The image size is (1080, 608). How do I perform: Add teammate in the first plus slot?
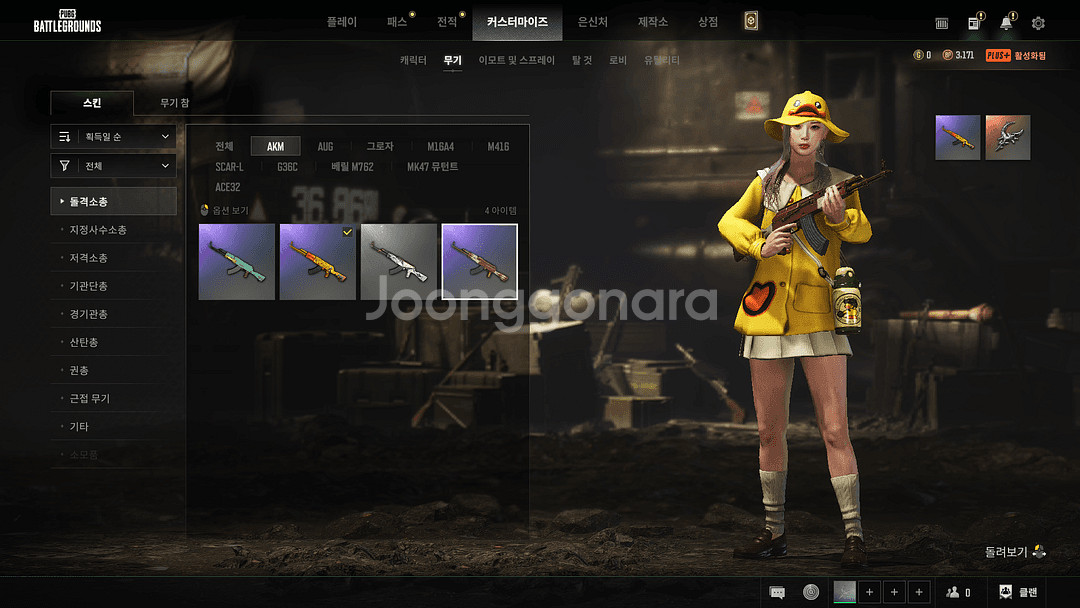click(x=869, y=592)
